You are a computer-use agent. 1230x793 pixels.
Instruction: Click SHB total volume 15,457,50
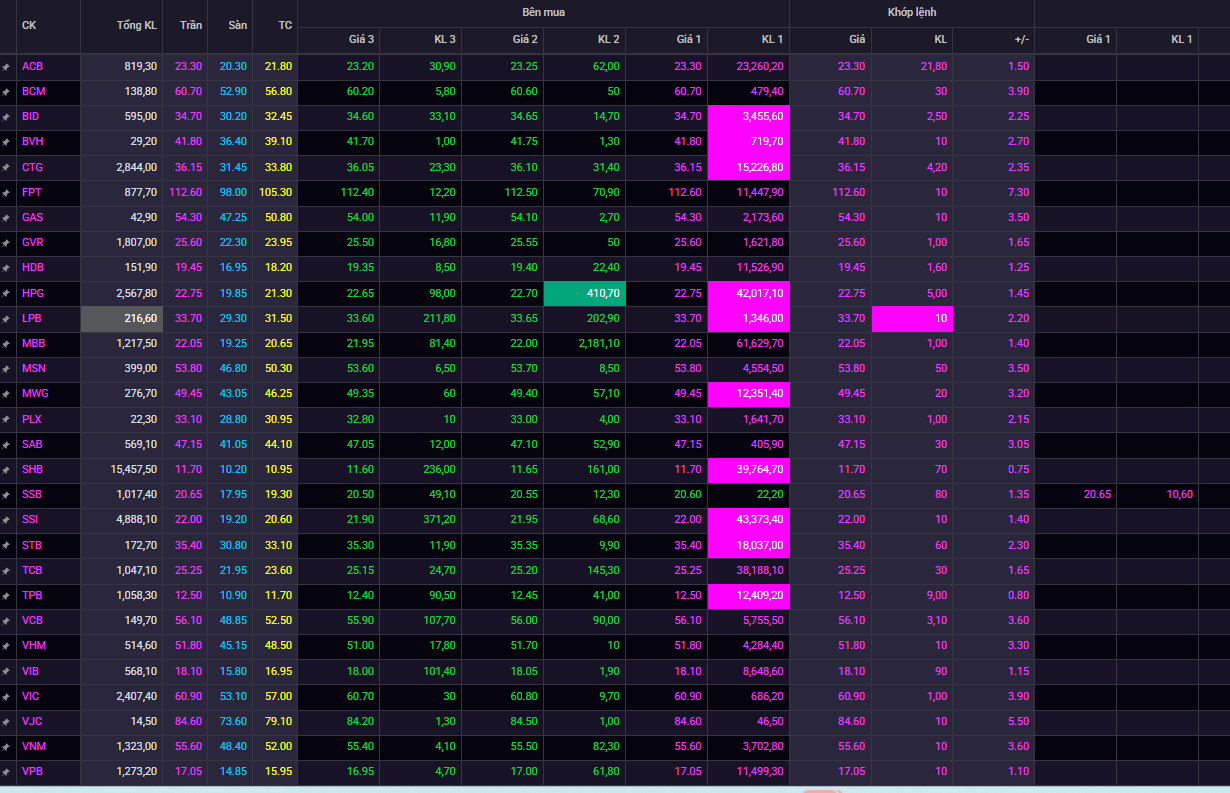(134, 469)
